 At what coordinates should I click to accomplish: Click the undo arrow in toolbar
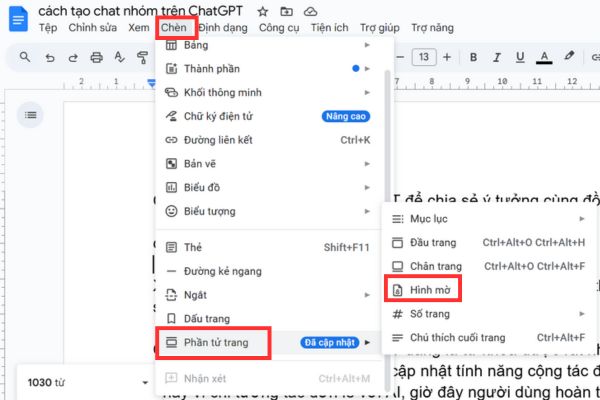(x=46, y=57)
